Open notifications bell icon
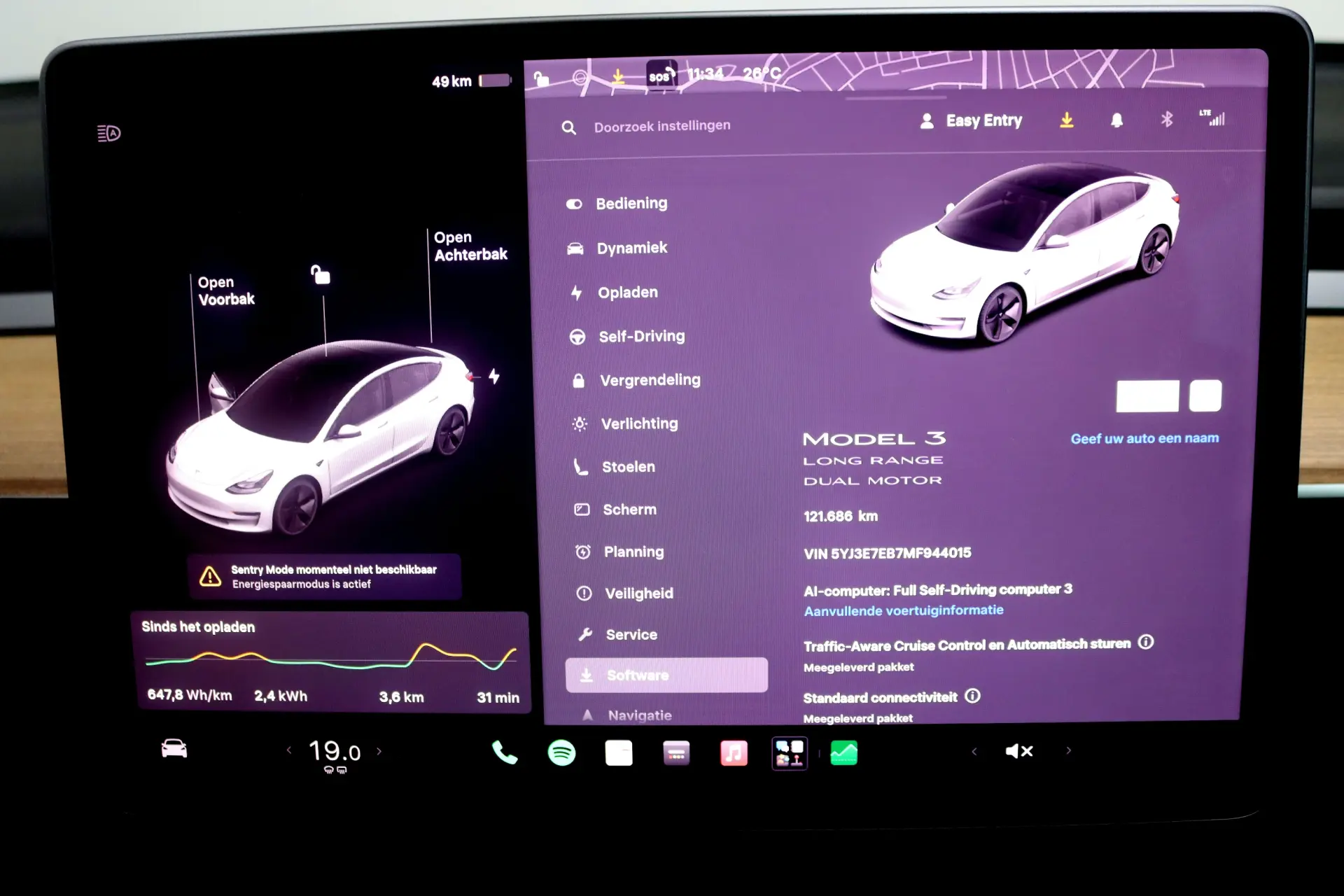 point(1117,120)
